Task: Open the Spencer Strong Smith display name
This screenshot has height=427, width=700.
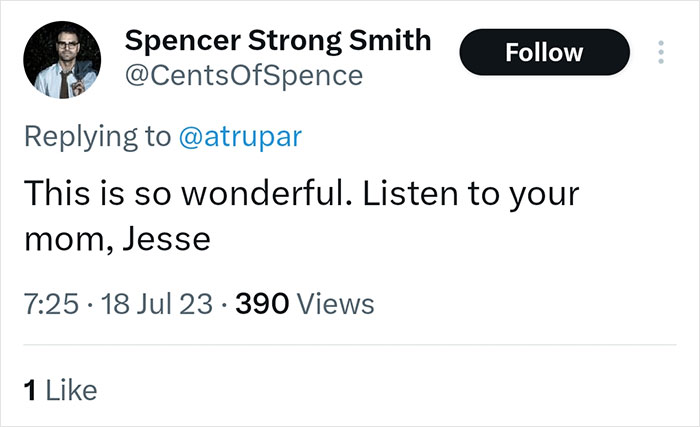Action: tap(278, 41)
